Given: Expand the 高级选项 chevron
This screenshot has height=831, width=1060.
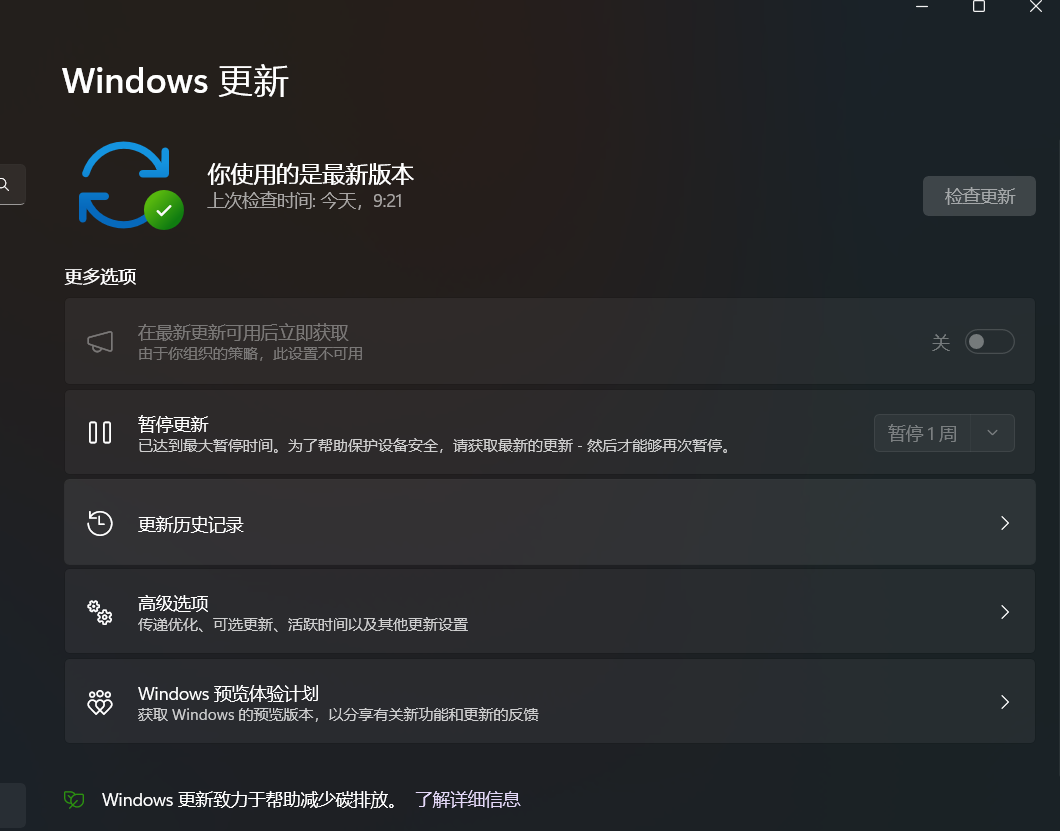Looking at the screenshot, I should 1005,612.
